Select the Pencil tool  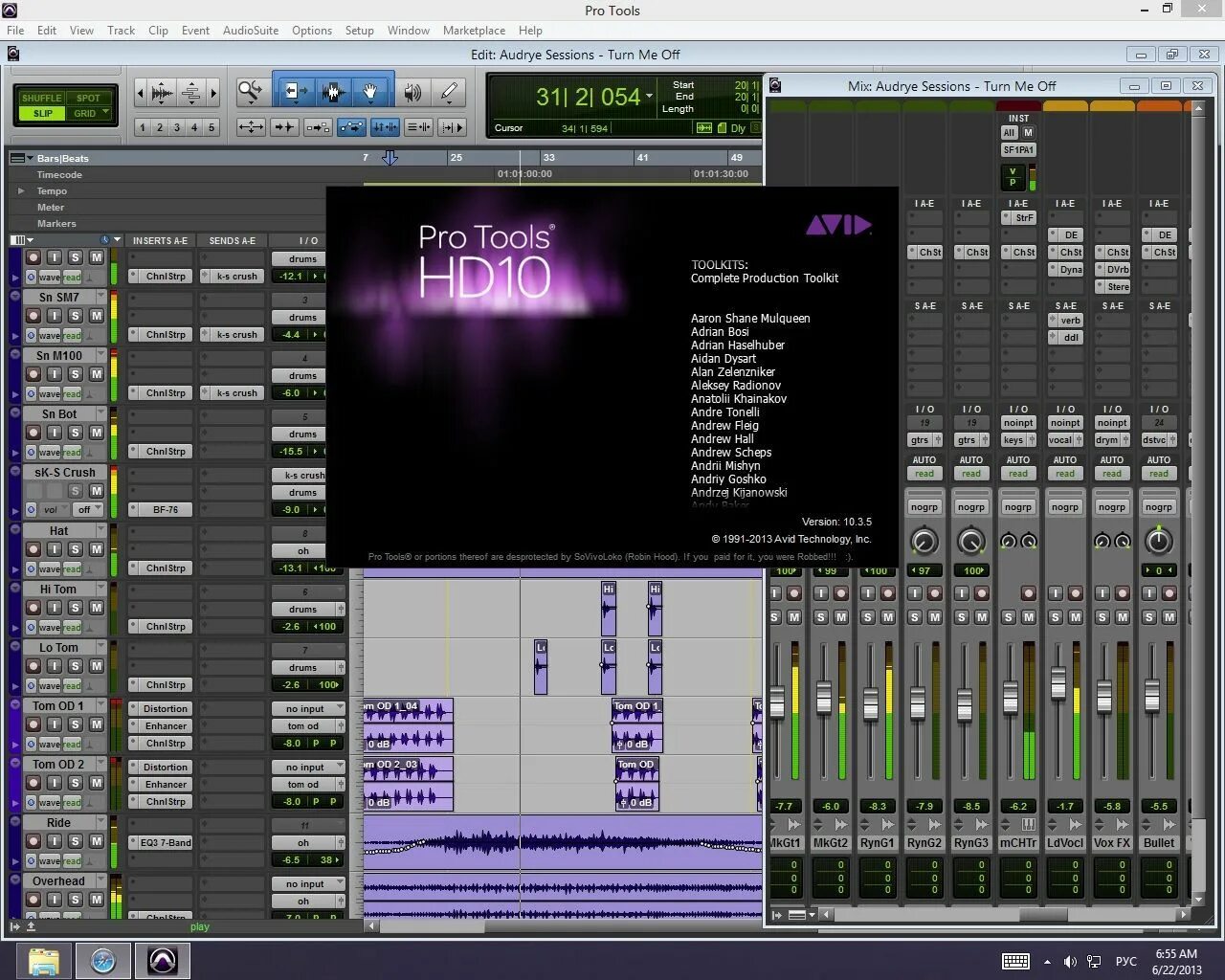point(448,92)
